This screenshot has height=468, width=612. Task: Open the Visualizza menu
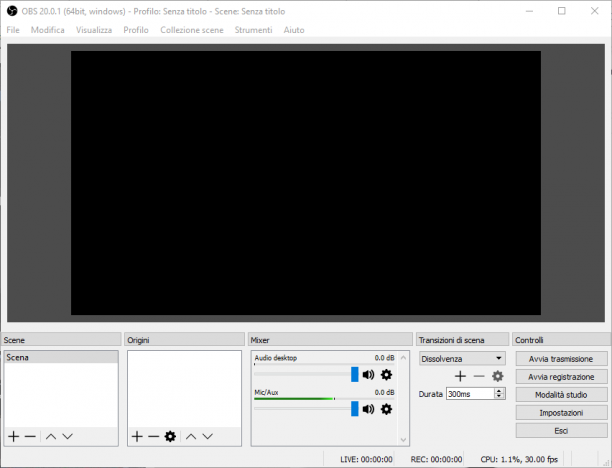click(x=94, y=30)
